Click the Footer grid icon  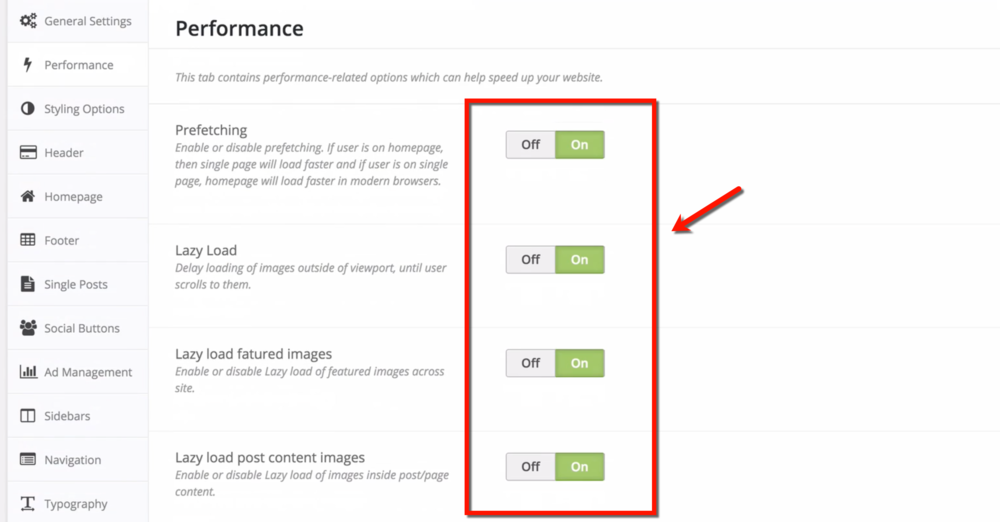click(27, 240)
